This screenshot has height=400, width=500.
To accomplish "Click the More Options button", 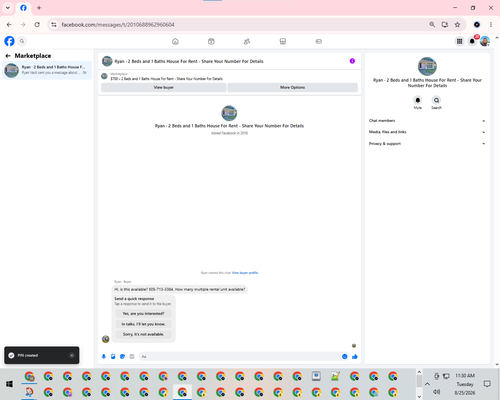I will [x=292, y=87].
